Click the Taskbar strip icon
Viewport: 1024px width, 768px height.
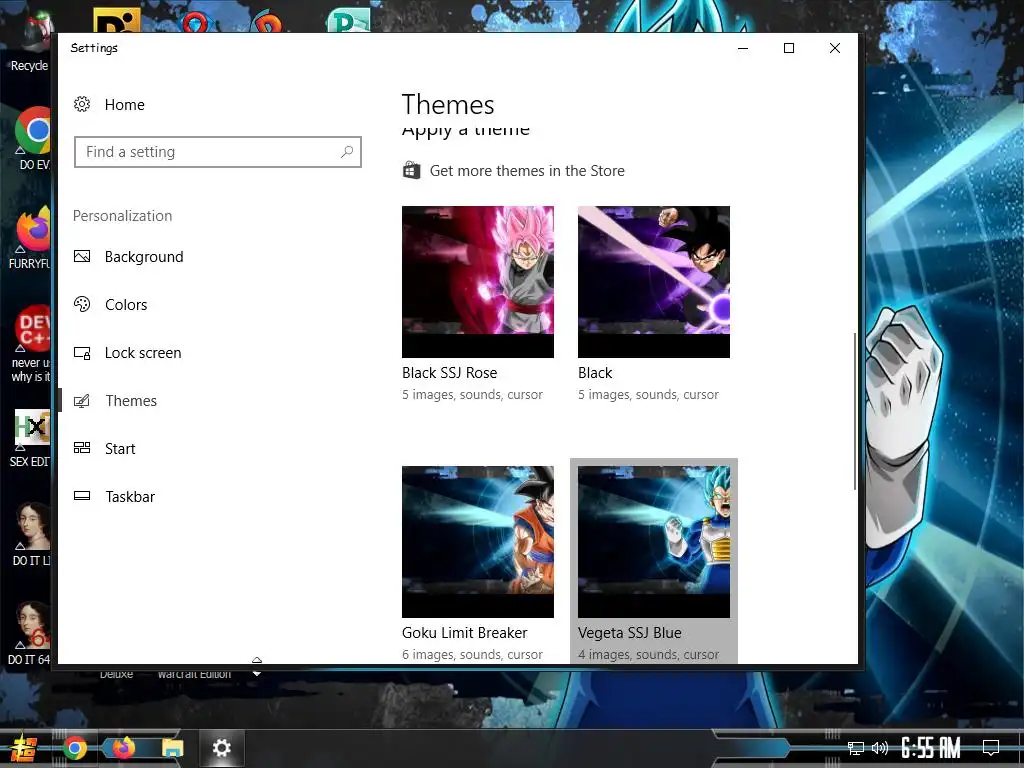pyautogui.click(x=82, y=496)
